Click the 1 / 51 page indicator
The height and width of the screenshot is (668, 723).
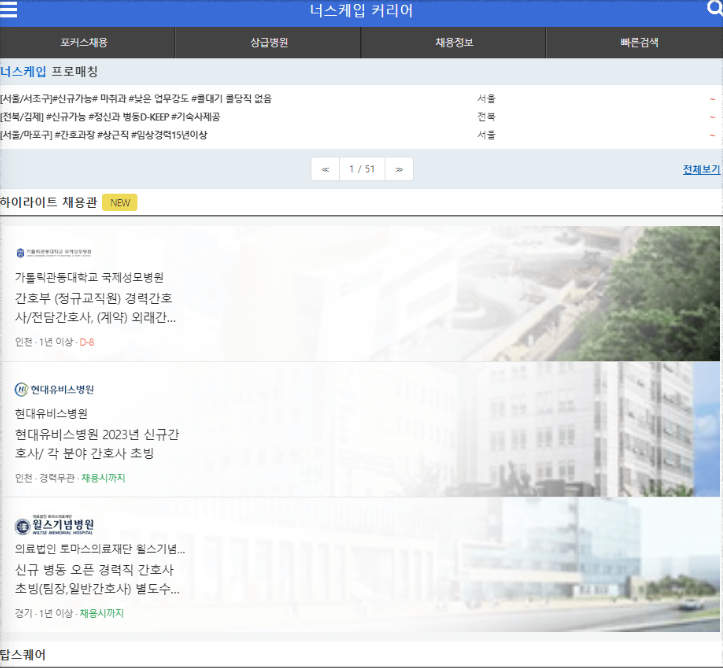click(x=362, y=169)
